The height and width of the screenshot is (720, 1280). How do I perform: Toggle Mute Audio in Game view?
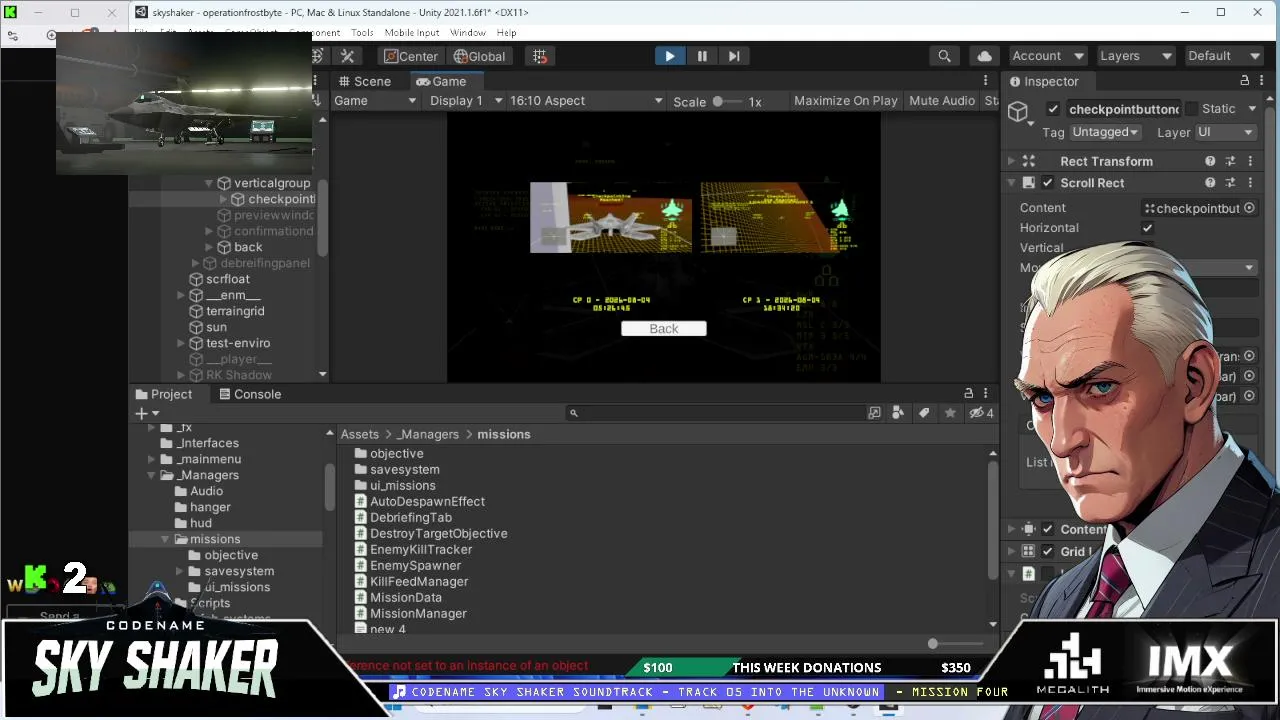(942, 101)
